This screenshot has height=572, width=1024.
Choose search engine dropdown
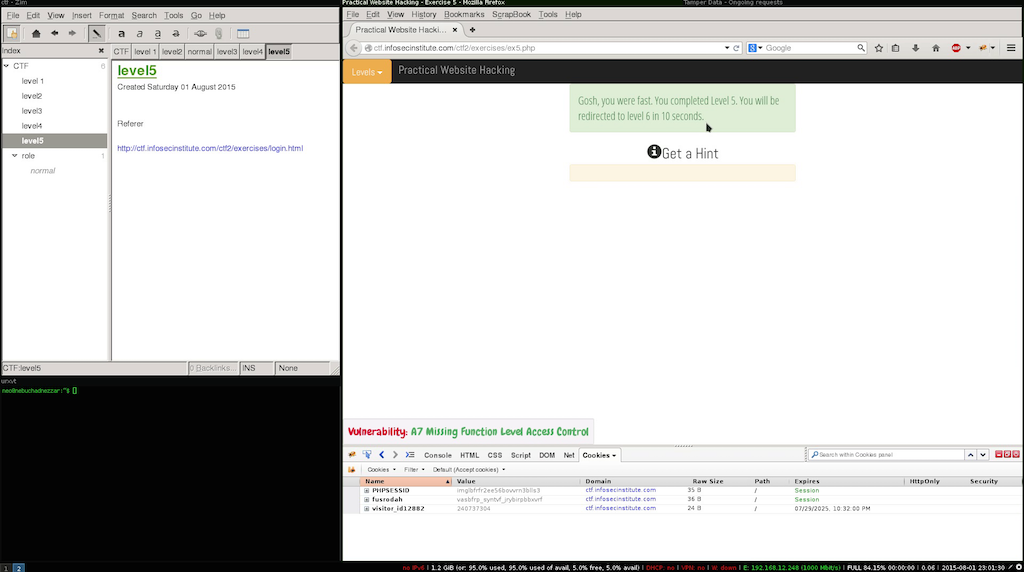[755, 48]
